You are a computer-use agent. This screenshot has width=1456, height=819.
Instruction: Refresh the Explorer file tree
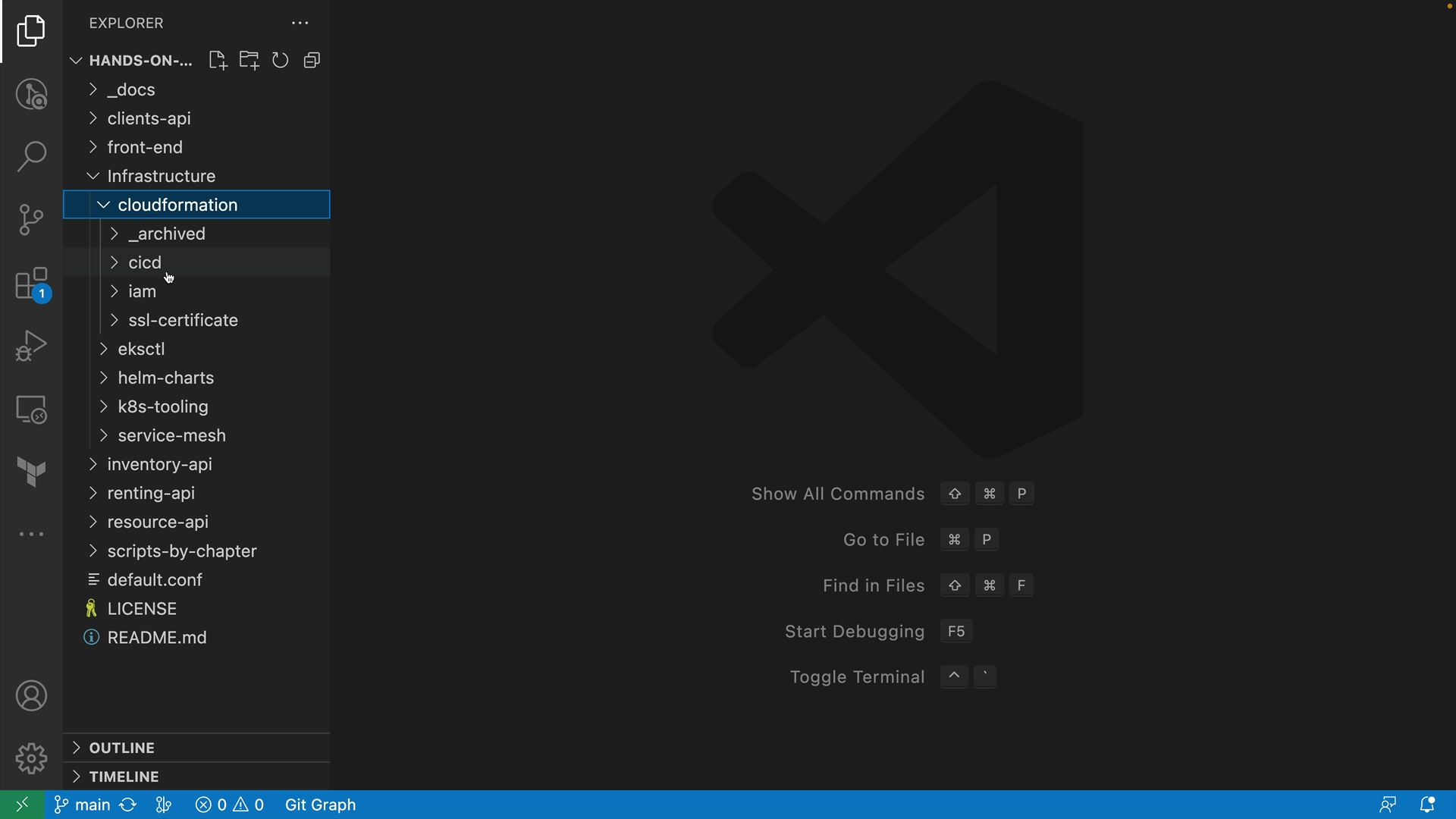point(281,61)
